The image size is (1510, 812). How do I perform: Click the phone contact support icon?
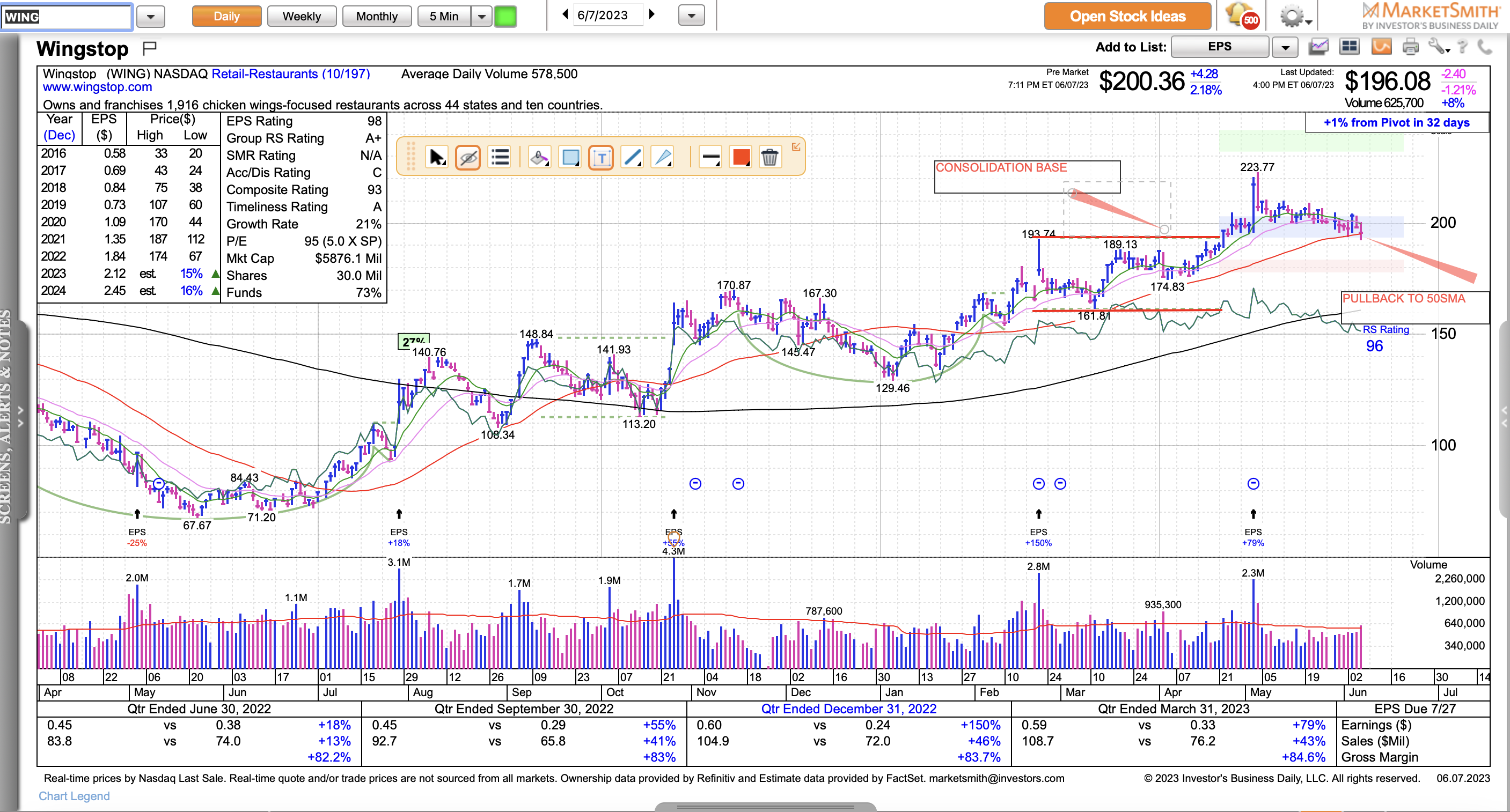click(1485, 47)
